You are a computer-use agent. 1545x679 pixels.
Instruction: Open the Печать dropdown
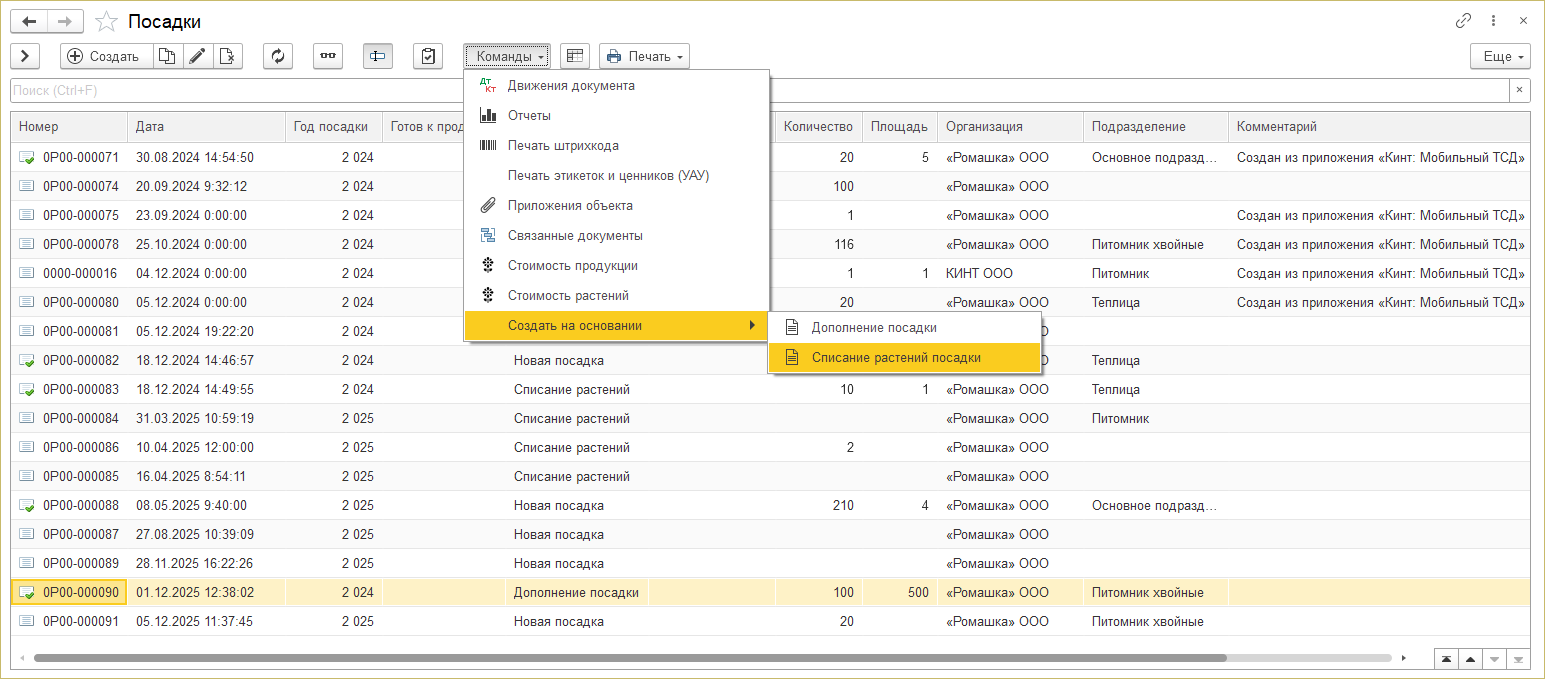pyautogui.click(x=644, y=56)
